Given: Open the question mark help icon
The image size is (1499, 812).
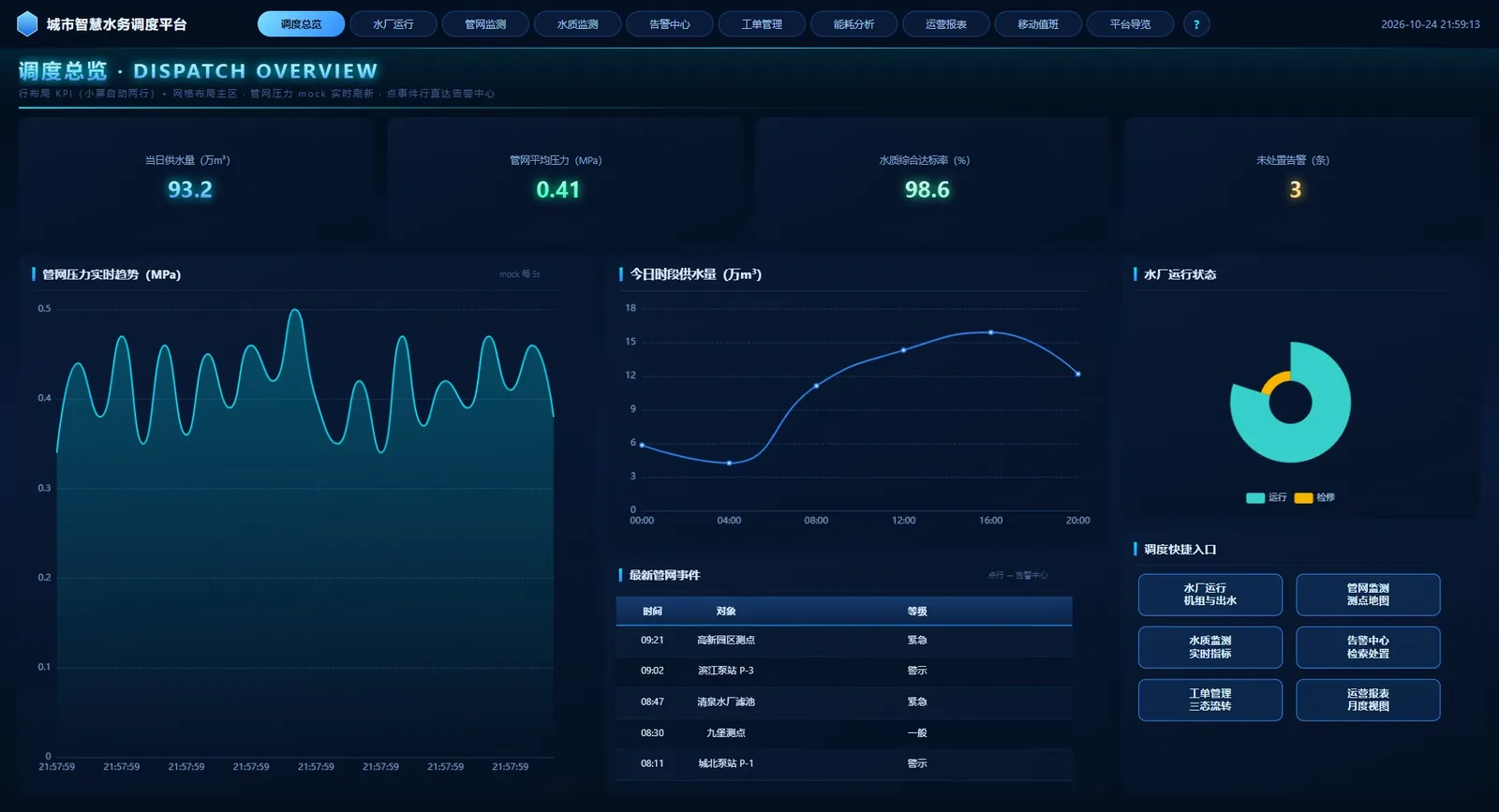Looking at the screenshot, I should tap(1196, 24).
